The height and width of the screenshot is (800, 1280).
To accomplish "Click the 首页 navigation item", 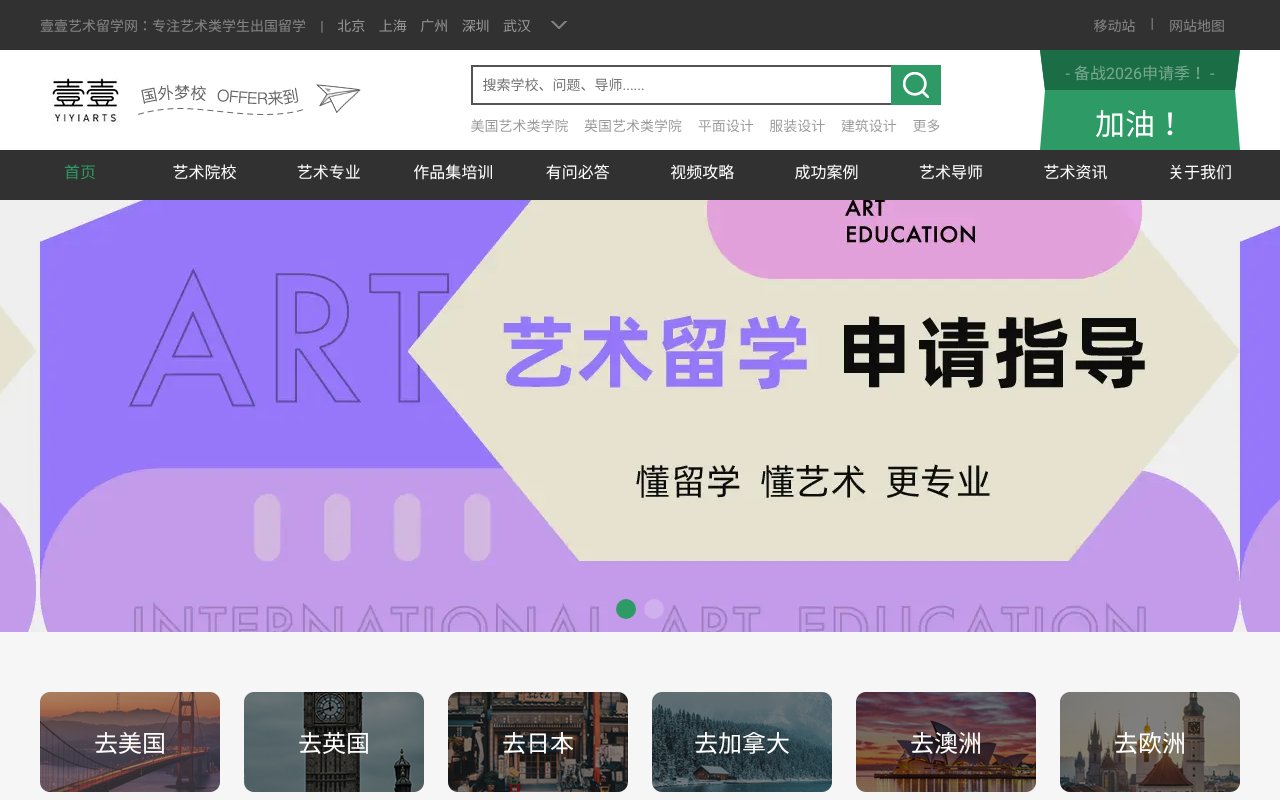I will tap(79, 172).
